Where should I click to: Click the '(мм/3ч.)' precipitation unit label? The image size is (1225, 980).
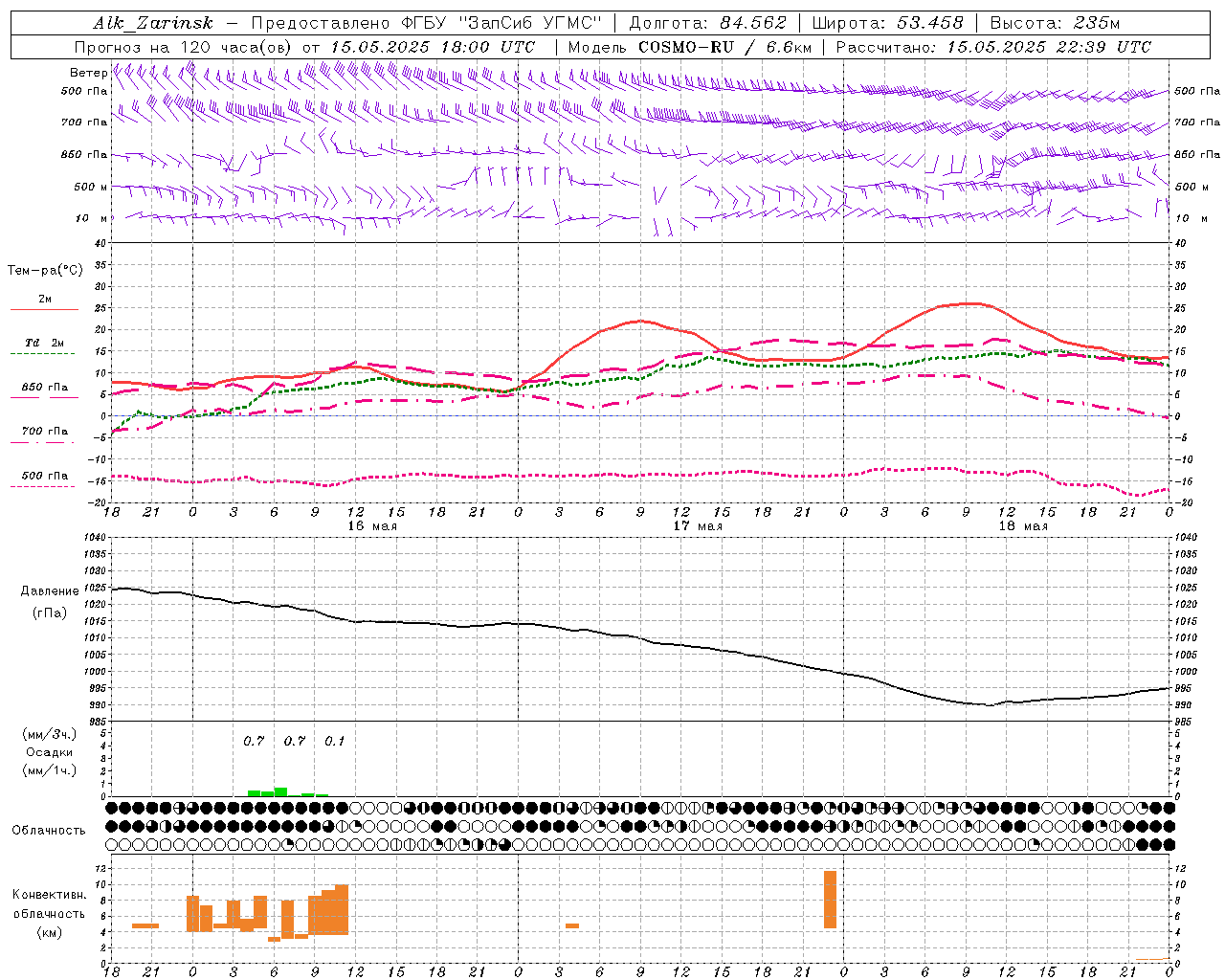tap(50, 735)
